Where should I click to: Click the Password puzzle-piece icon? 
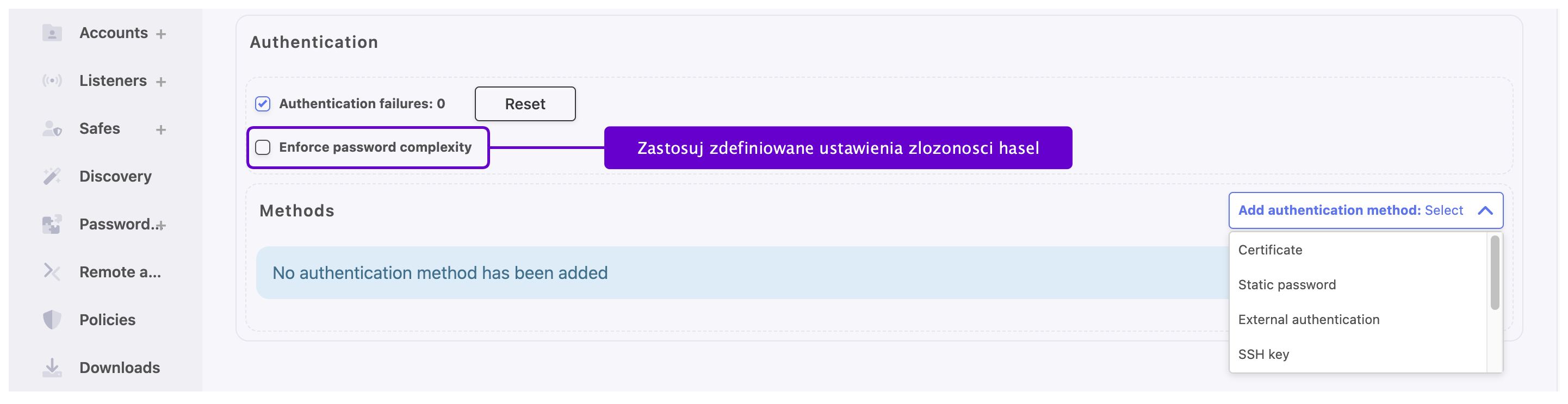point(52,225)
